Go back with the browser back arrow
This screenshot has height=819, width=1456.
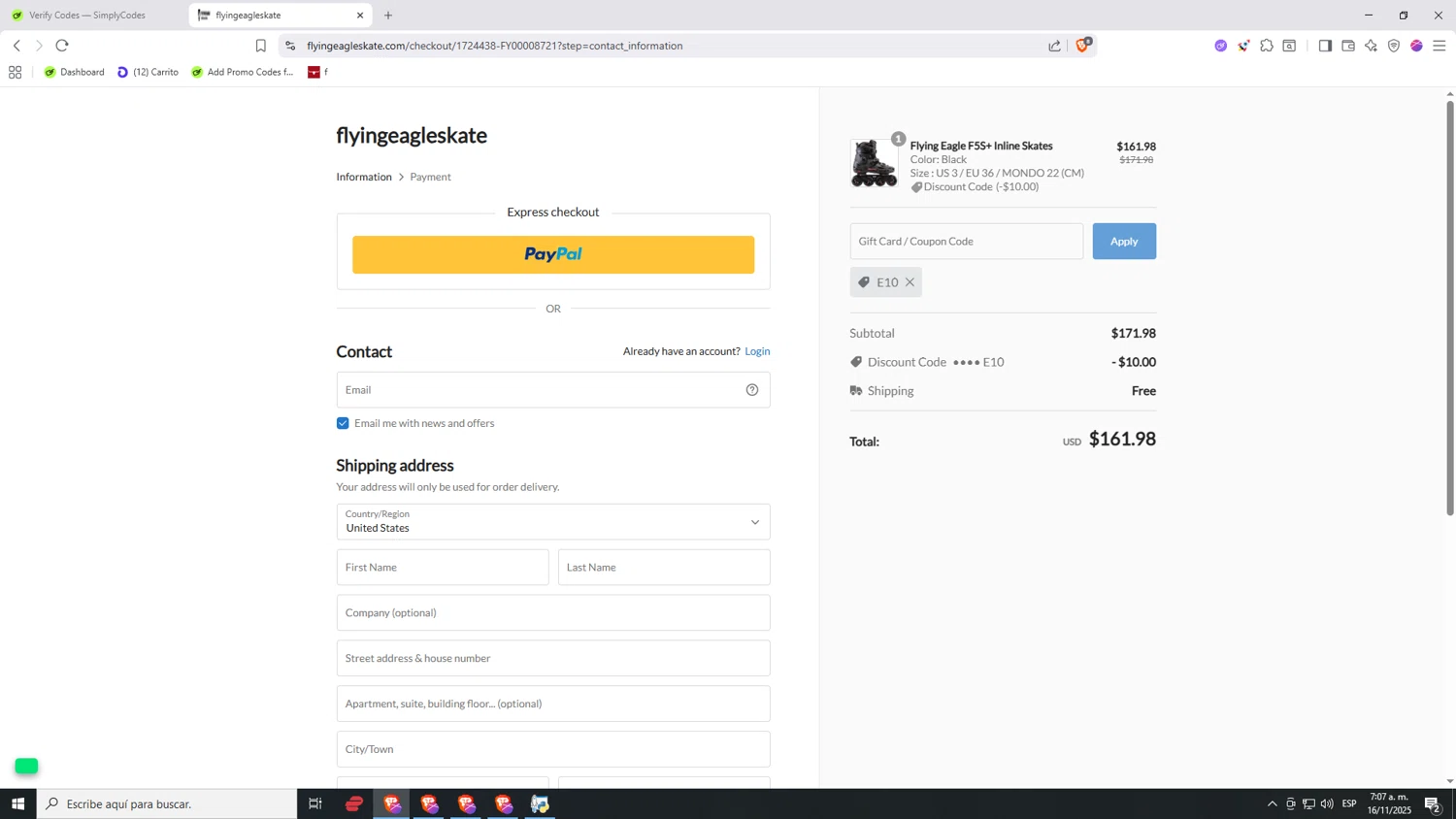[x=17, y=46]
